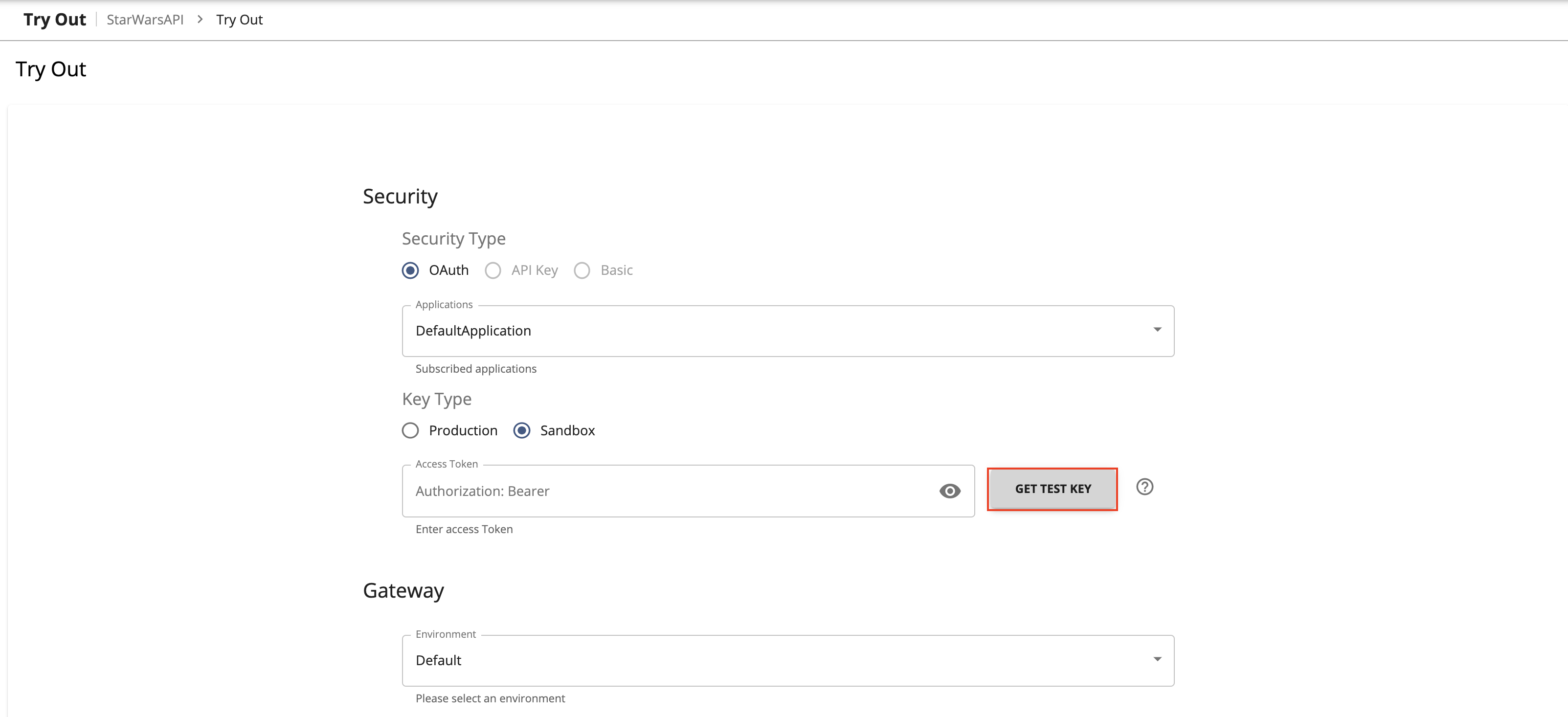This screenshot has height=717, width=1568.
Task: Open the Applications dropdown
Action: (x=787, y=331)
